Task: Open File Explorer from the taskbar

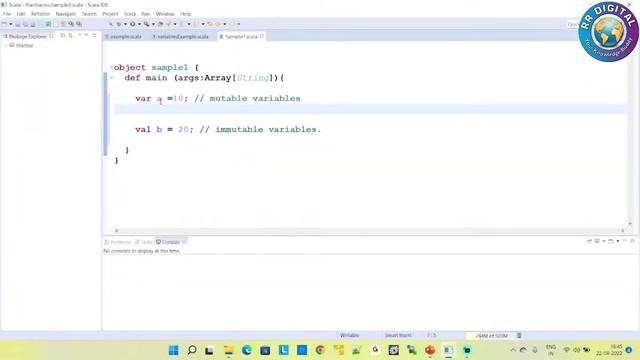Action: pyautogui.click(x=228, y=350)
